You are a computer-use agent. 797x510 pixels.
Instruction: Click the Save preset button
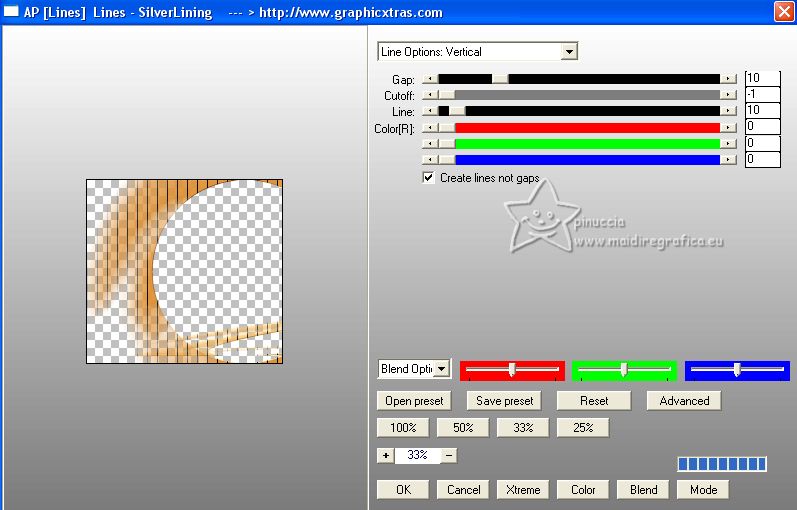click(x=504, y=401)
